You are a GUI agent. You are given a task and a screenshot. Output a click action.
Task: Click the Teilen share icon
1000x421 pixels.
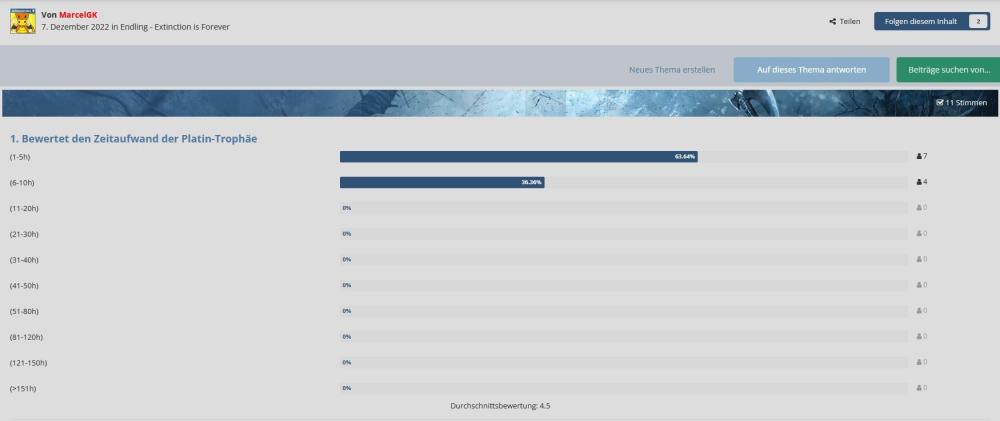(833, 21)
